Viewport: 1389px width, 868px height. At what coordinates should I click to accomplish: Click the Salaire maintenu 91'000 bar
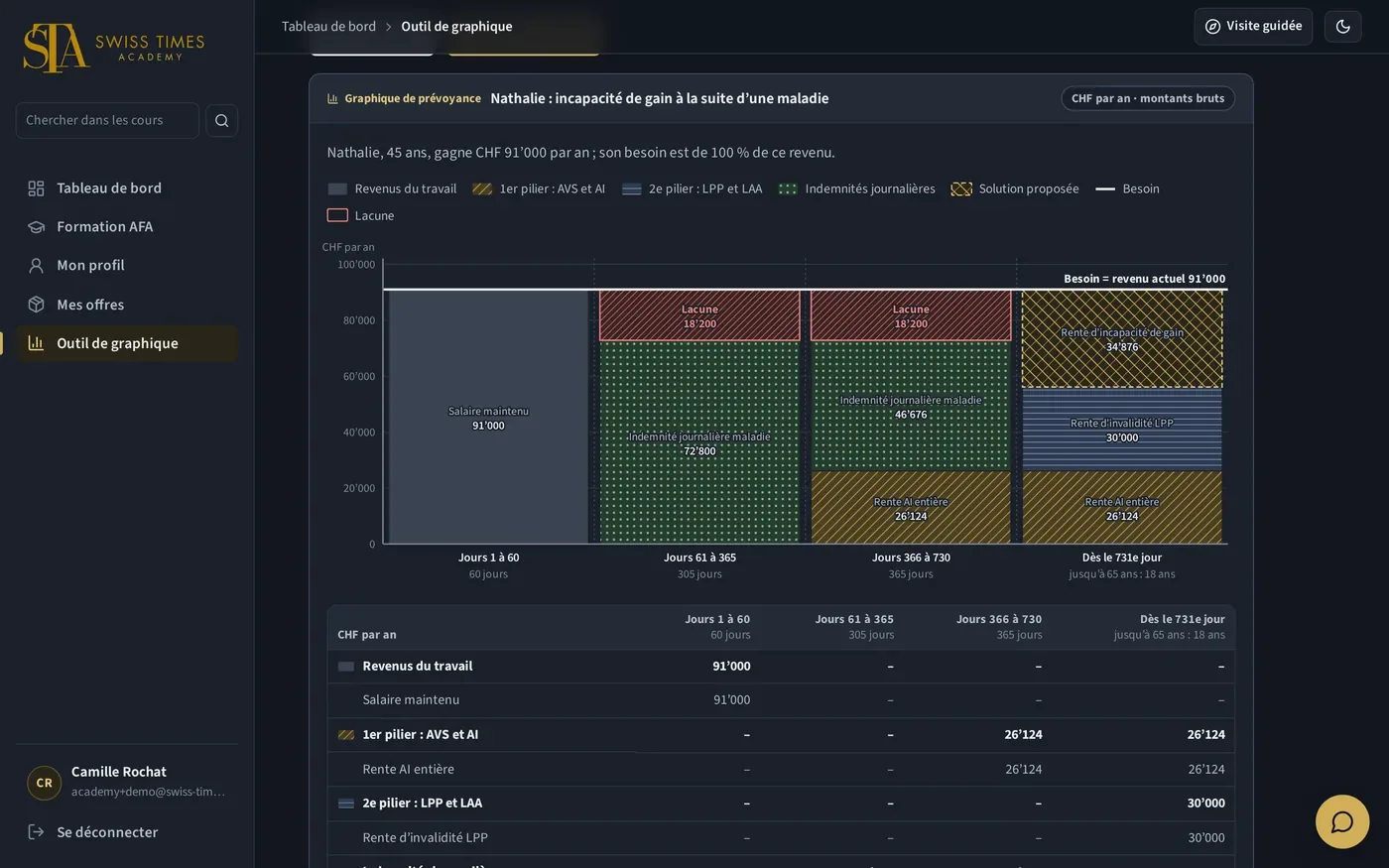click(488, 417)
